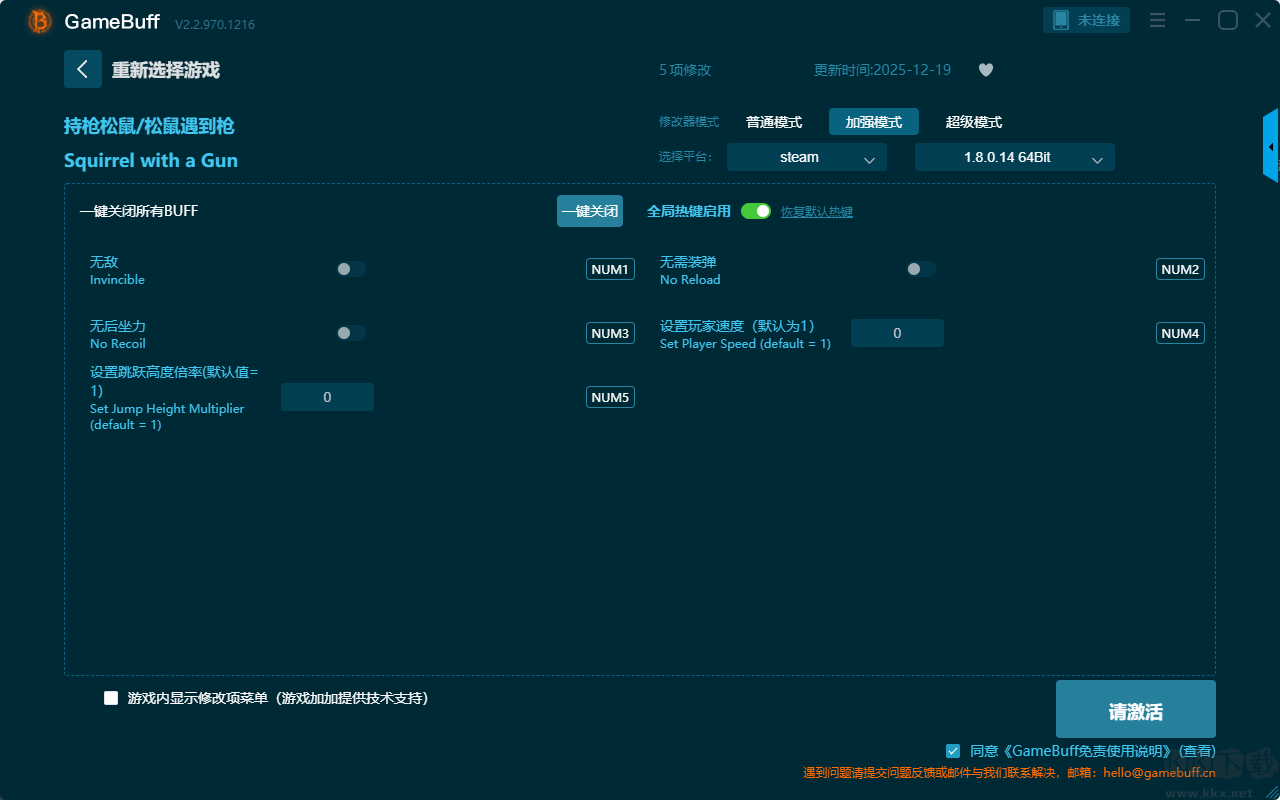Click the phone connection icon
This screenshot has height=800, width=1280.
click(1061, 20)
